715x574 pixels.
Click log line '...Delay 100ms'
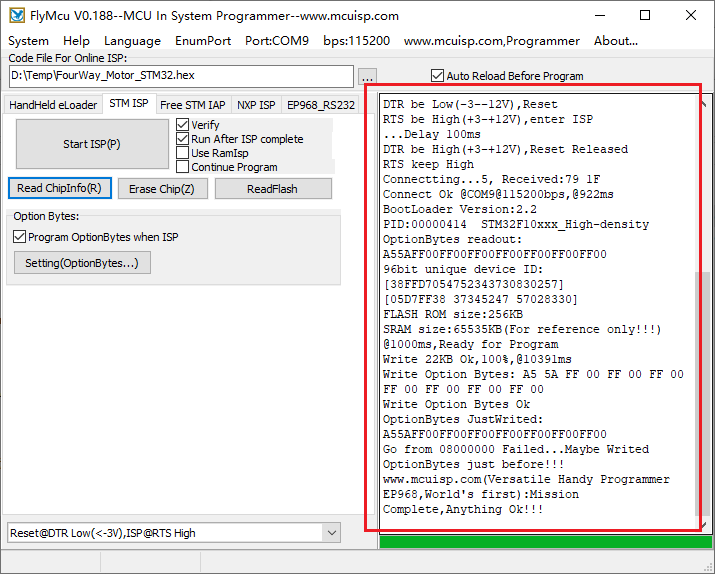pos(431,134)
